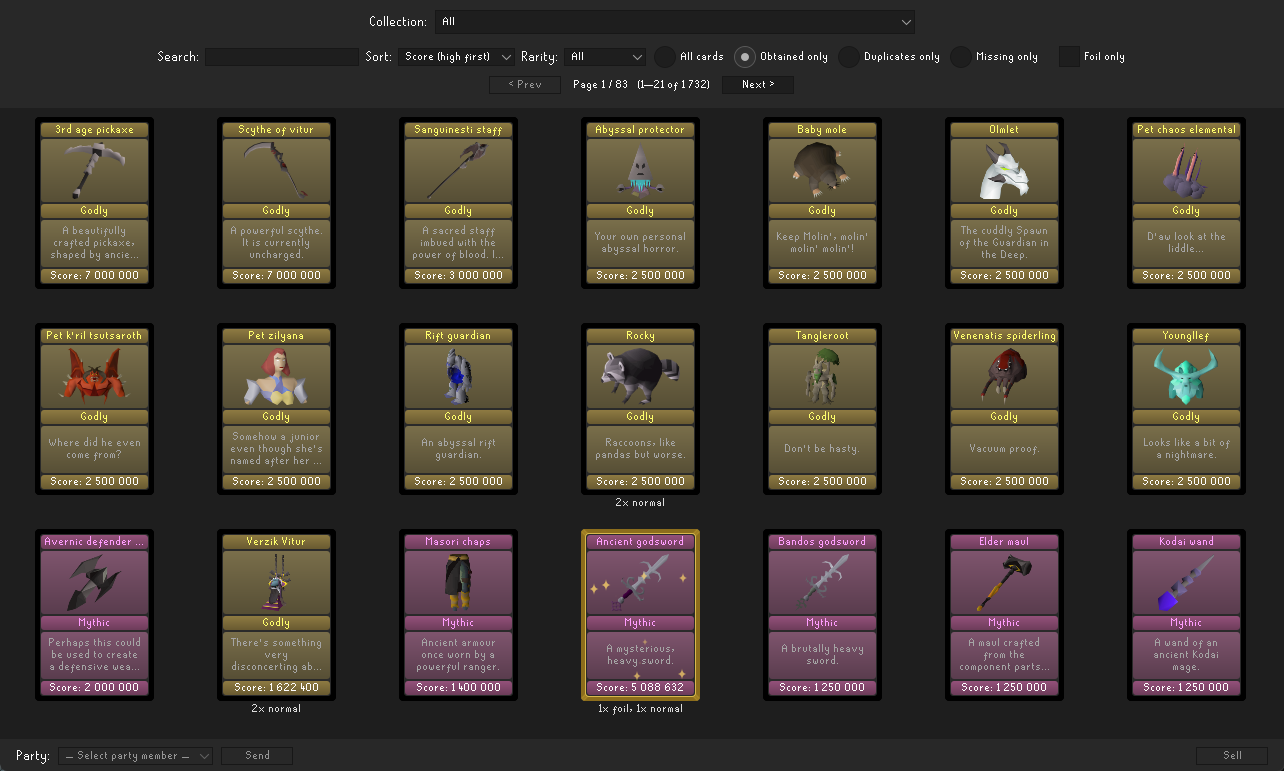Select the Baby mole card image

[822, 170]
